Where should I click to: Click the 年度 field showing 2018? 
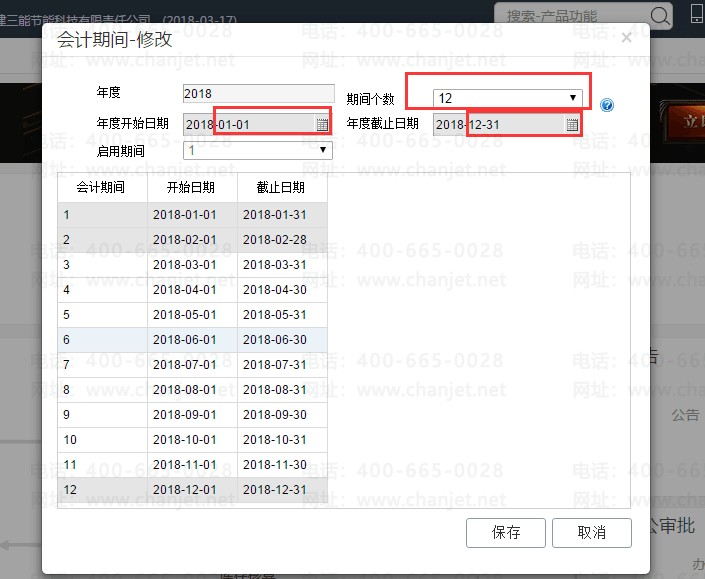tap(259, 94)
